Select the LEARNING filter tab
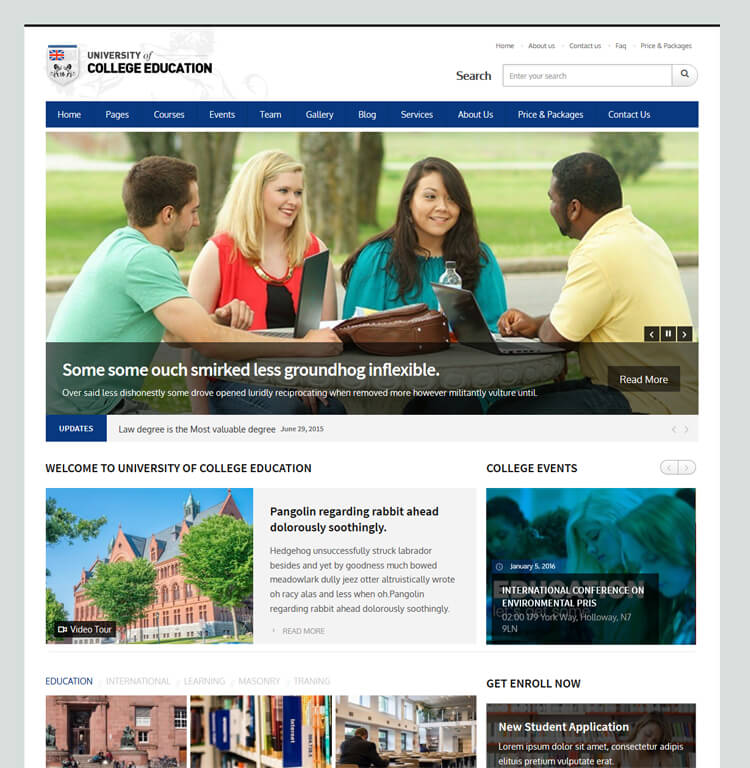 (x=204, y=681)
